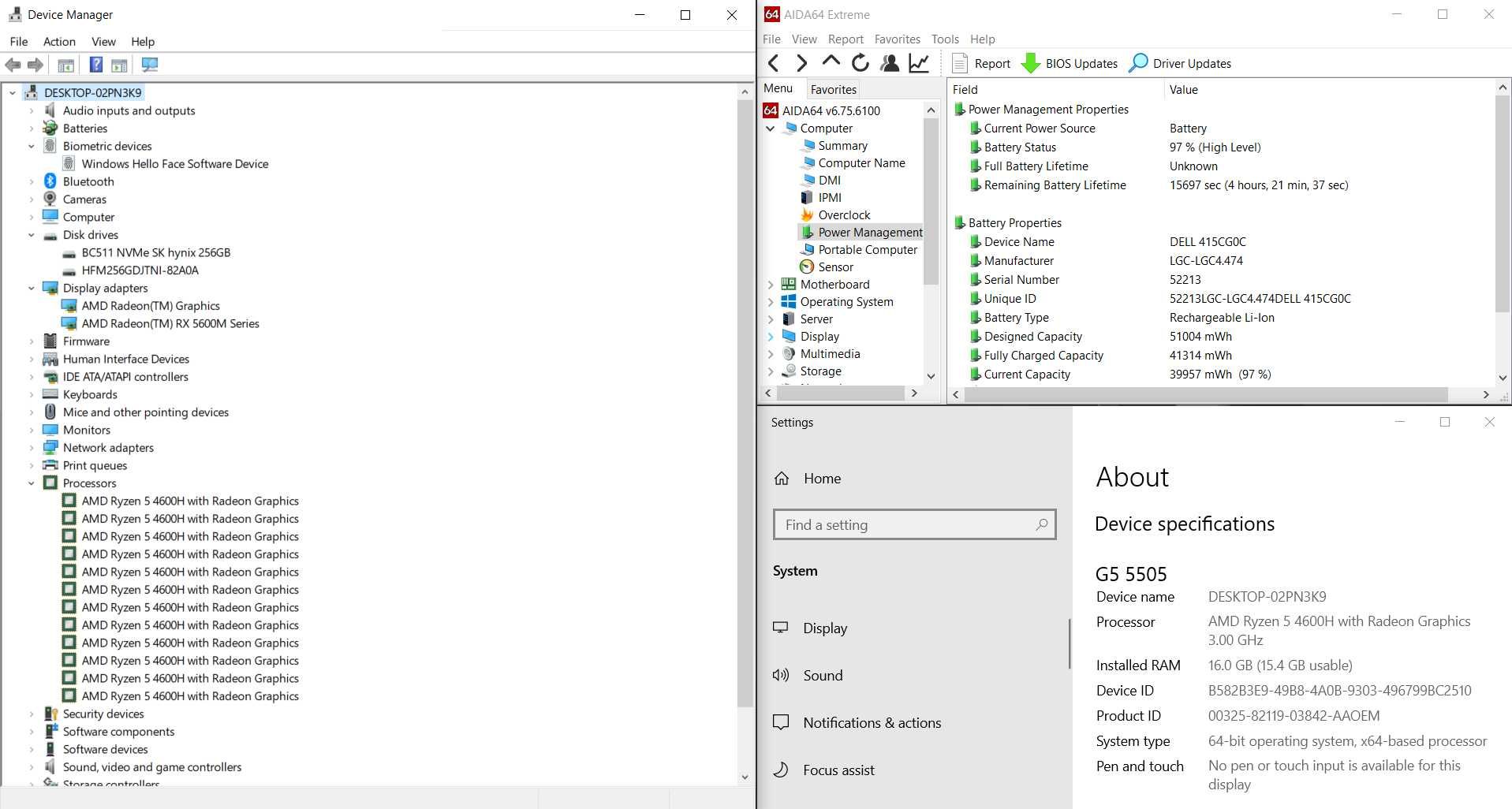Screen dimensions: 1512x809
Task: Select IPMI item in AIDA64 tree
Action: [830, 198]
